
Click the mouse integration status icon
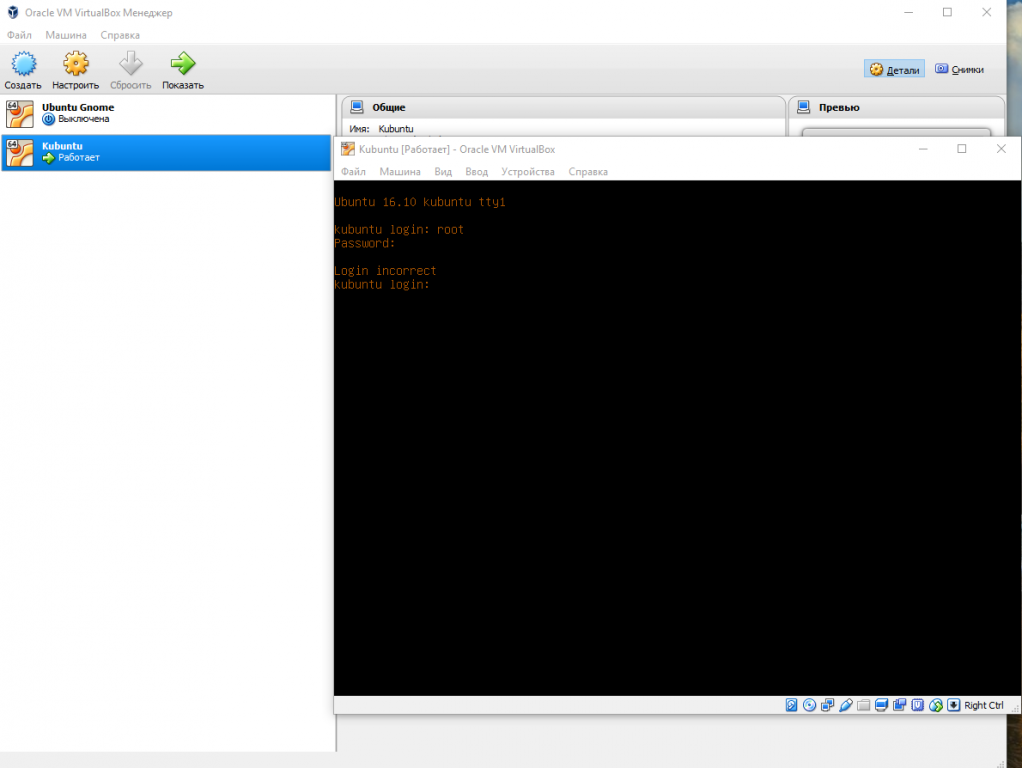coord(936,705)
